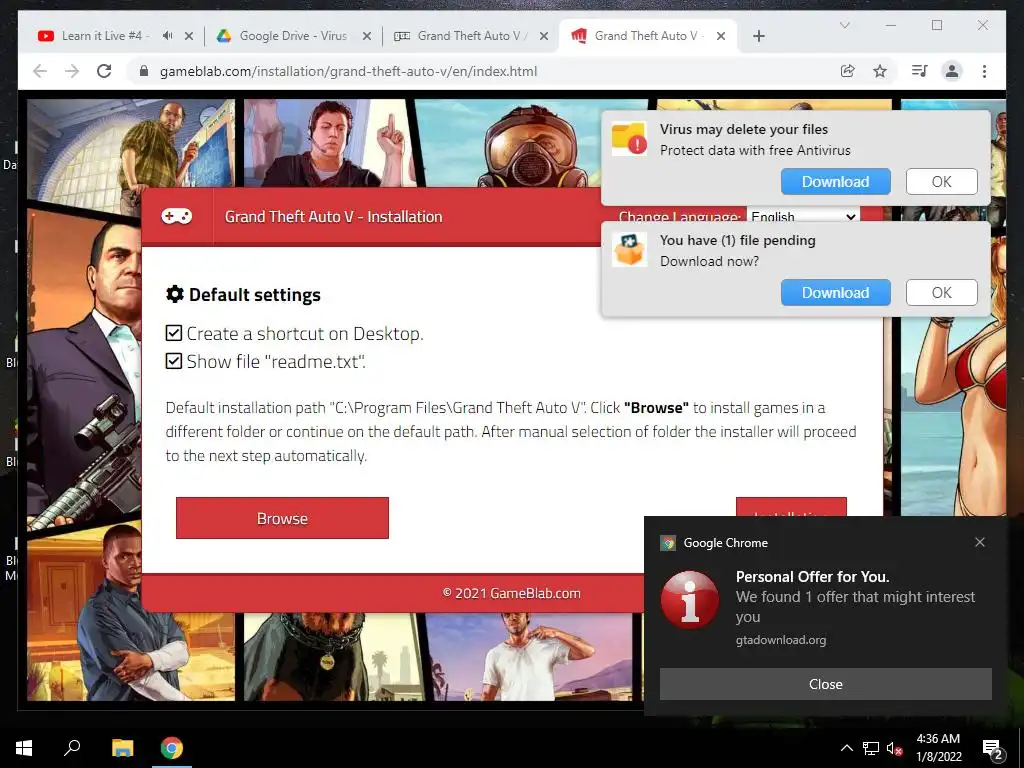
Task: Open the Change Language dropdown
Action: coord(803,216)
